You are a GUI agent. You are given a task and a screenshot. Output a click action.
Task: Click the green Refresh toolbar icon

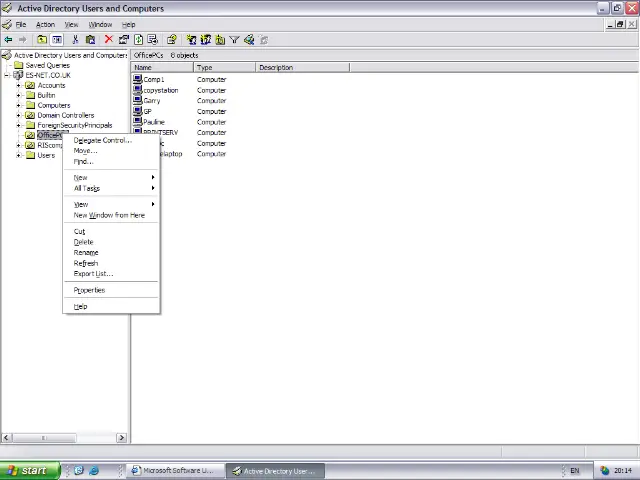138,40
